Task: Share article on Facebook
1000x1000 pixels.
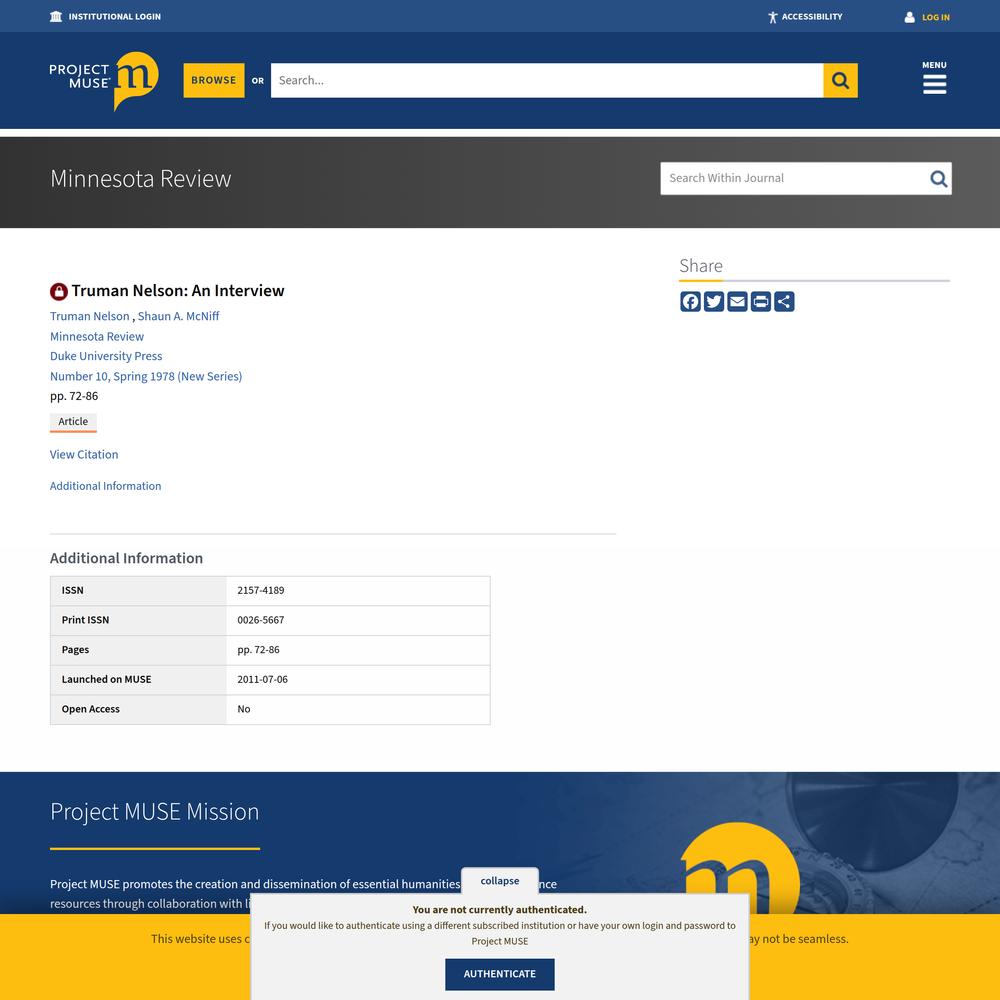Action: point(690,302)
